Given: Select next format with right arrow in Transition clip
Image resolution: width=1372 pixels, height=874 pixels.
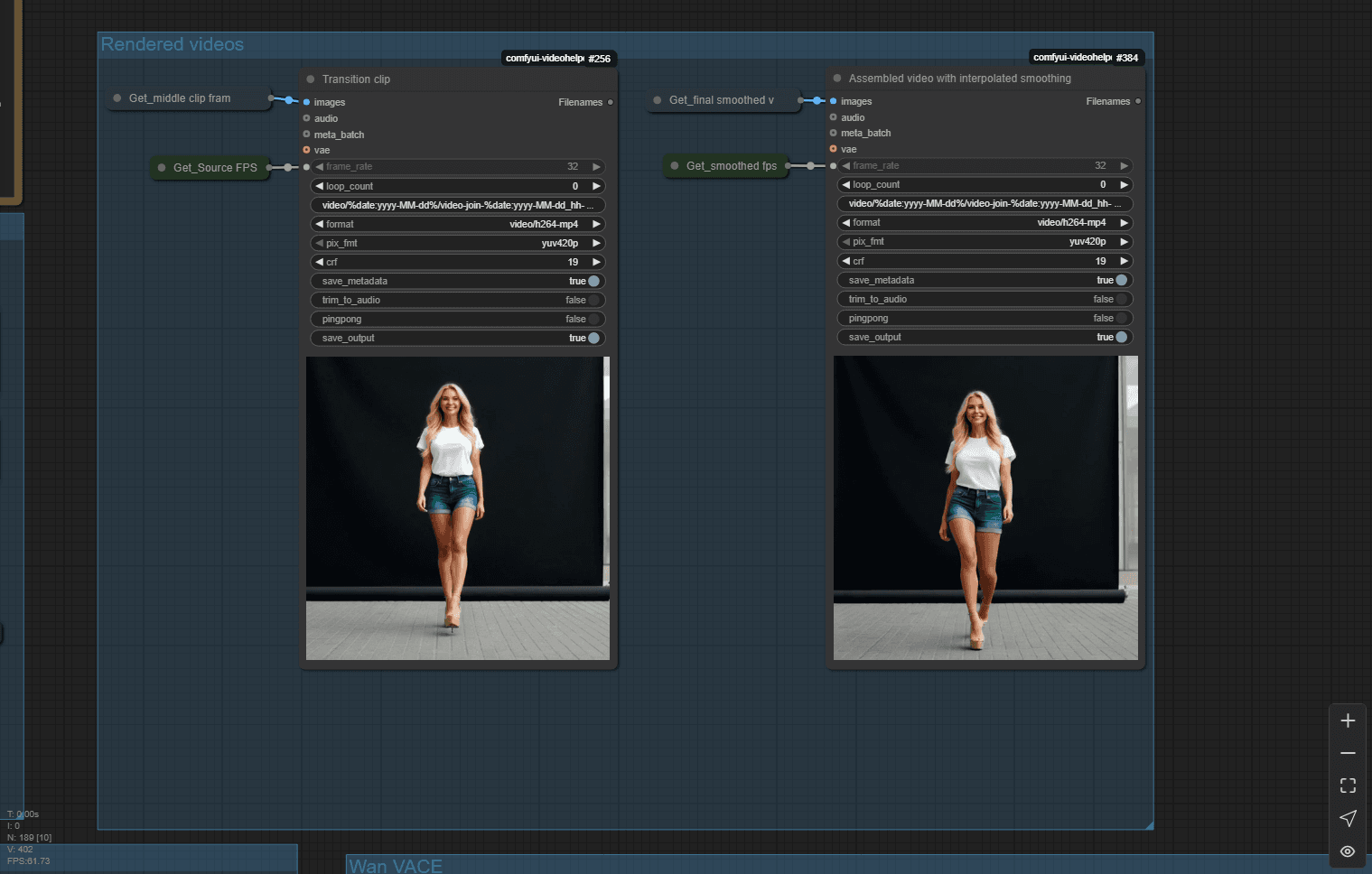Looking at the screenshot, I should tap(596, 225).
